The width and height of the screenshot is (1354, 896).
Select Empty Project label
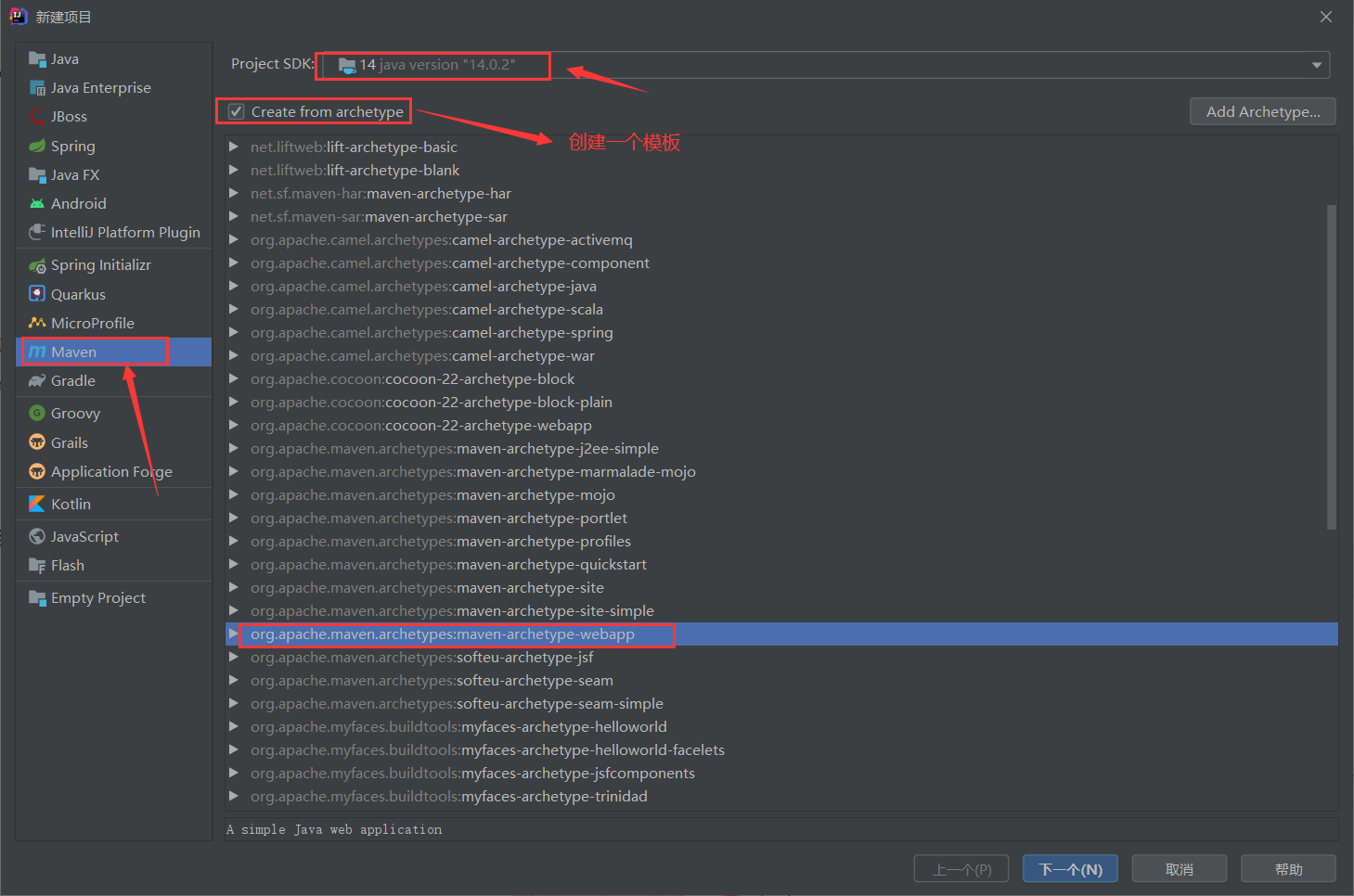click(98, 598)
